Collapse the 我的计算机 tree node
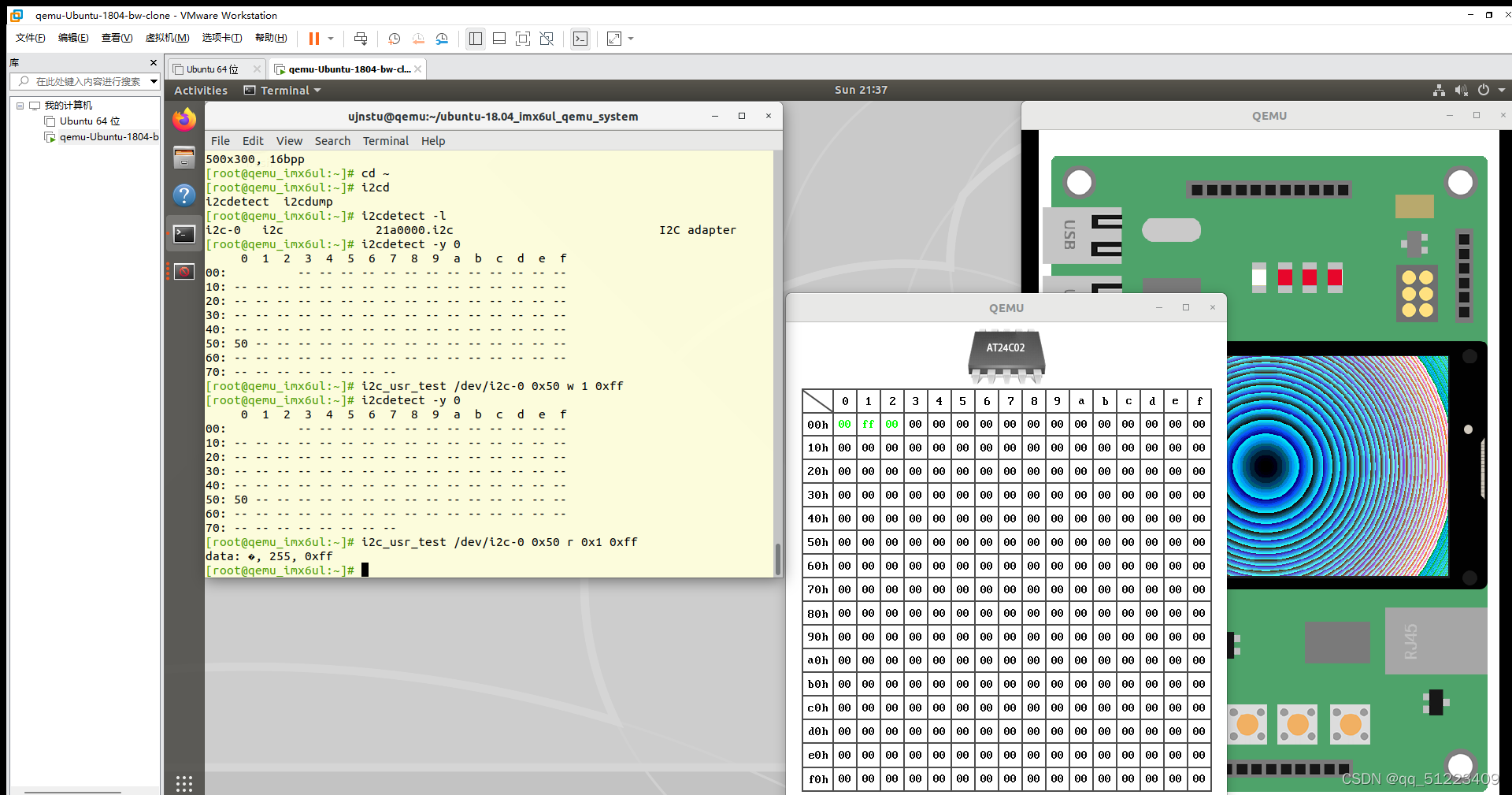Image resolution: width=1512 pixels, height=795 pixels. [x=20, y=106]
